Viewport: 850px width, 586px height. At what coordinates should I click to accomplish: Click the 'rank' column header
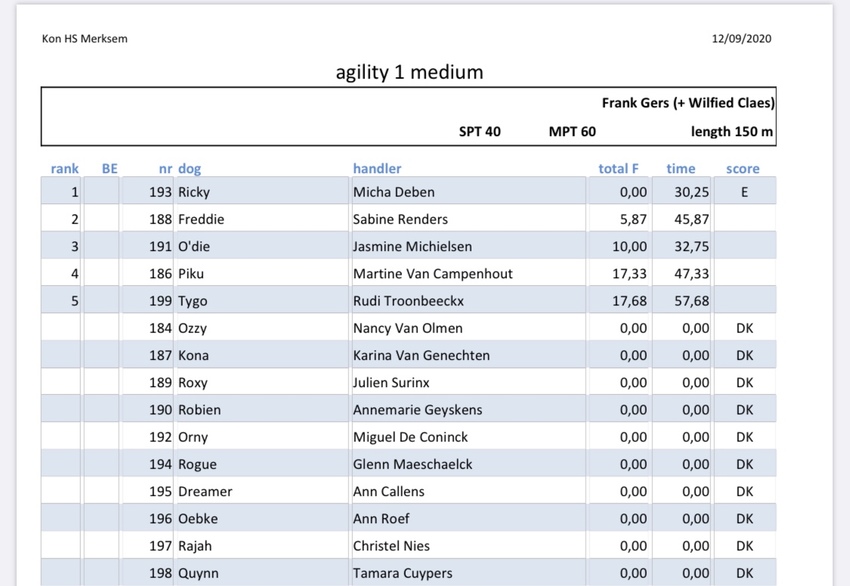tap(65, 169)
